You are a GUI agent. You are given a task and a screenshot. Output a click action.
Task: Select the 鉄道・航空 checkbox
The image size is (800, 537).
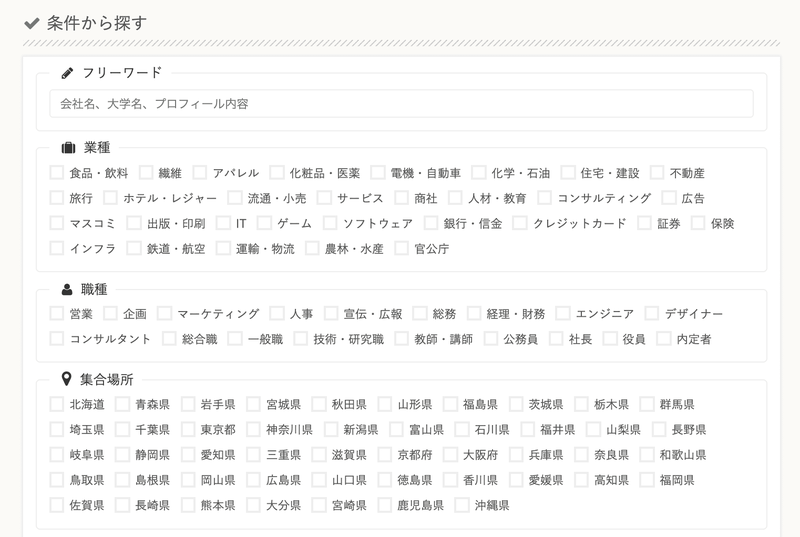[x=134, y=248]
